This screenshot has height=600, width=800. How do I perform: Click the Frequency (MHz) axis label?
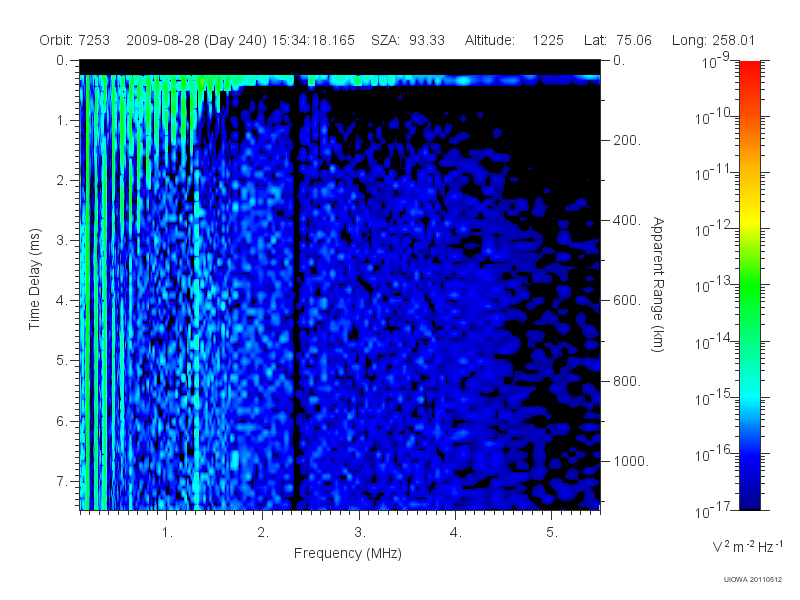tap(347, 554)
